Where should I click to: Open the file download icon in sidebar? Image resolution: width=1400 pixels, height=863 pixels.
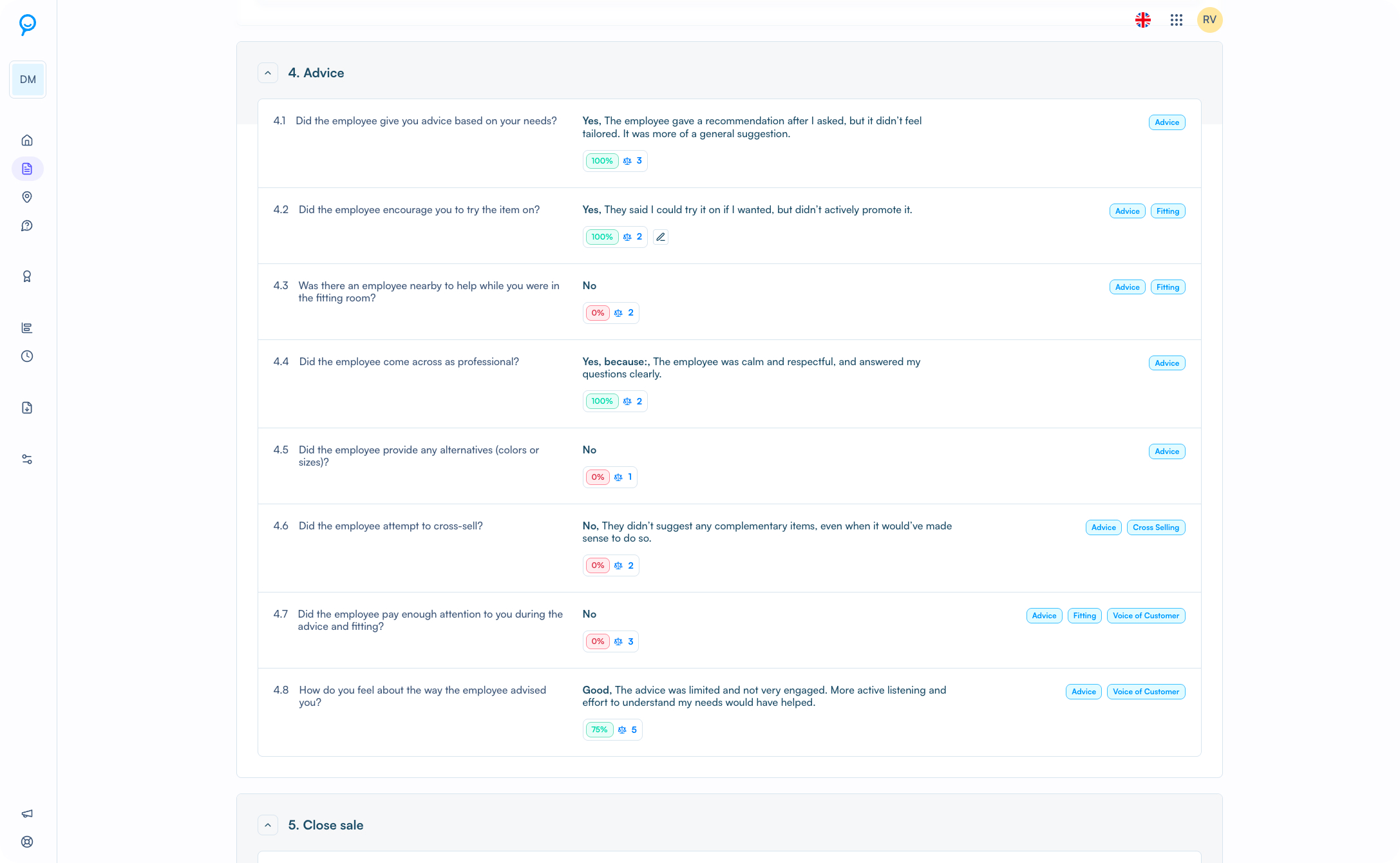point(27,408)
